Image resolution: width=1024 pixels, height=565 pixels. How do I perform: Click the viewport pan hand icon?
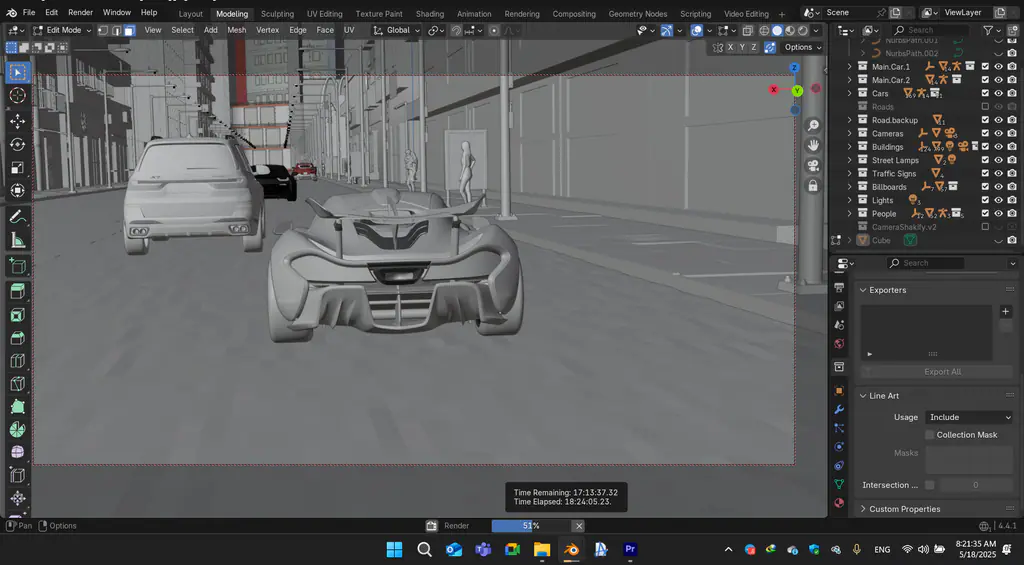(813, 145)
